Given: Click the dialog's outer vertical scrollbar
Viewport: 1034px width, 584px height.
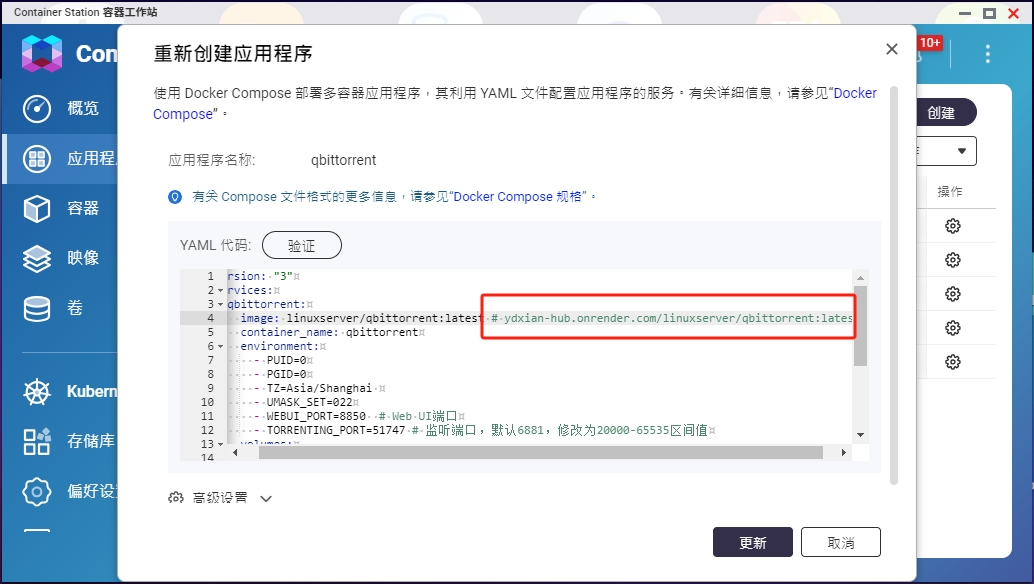Looking at the screenshot, I should point(894,286).
